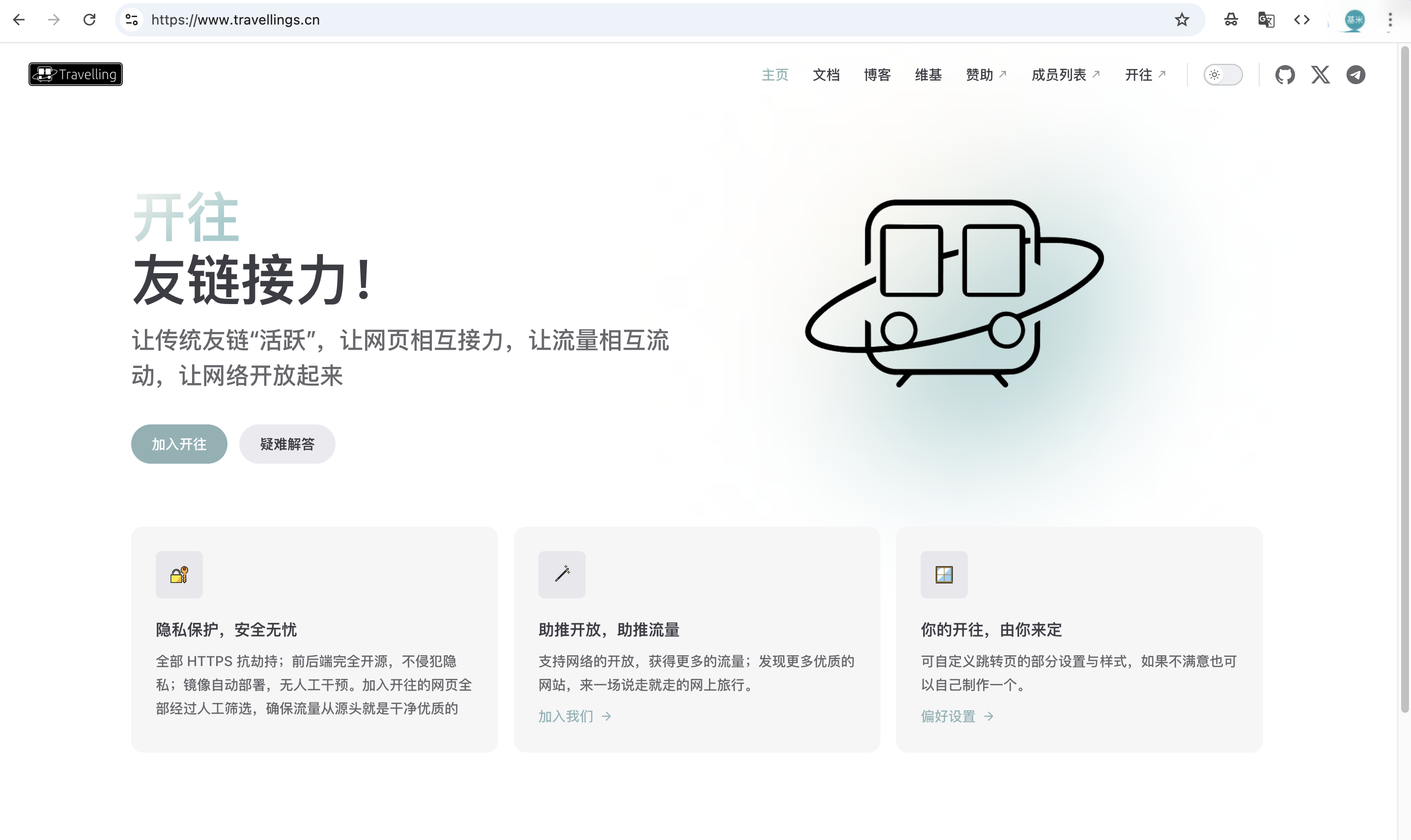Open the Google Translate extension icon
1411x840 pixels.
[1266, 20]
